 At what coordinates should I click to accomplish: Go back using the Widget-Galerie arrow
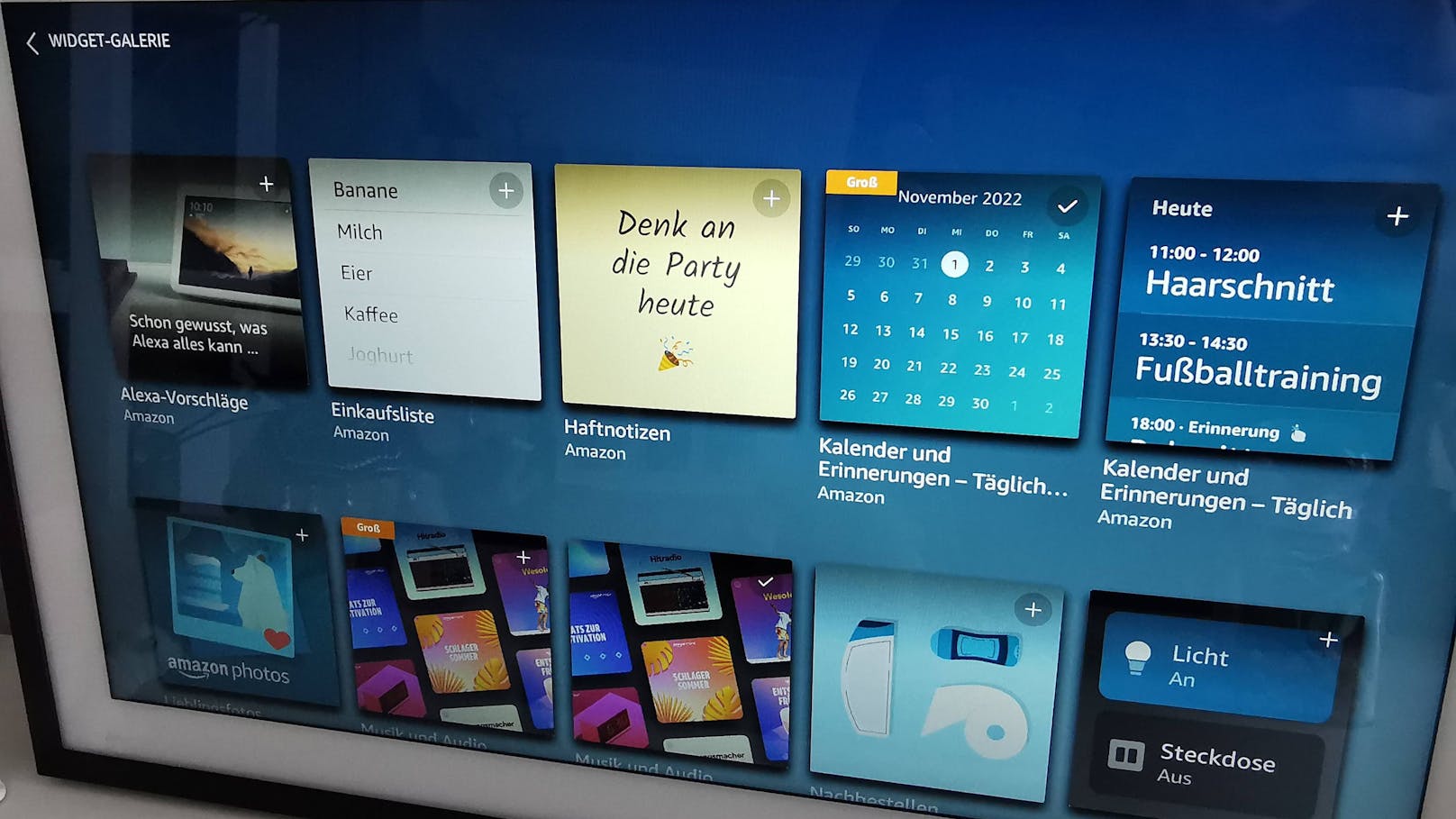[32, 42]
